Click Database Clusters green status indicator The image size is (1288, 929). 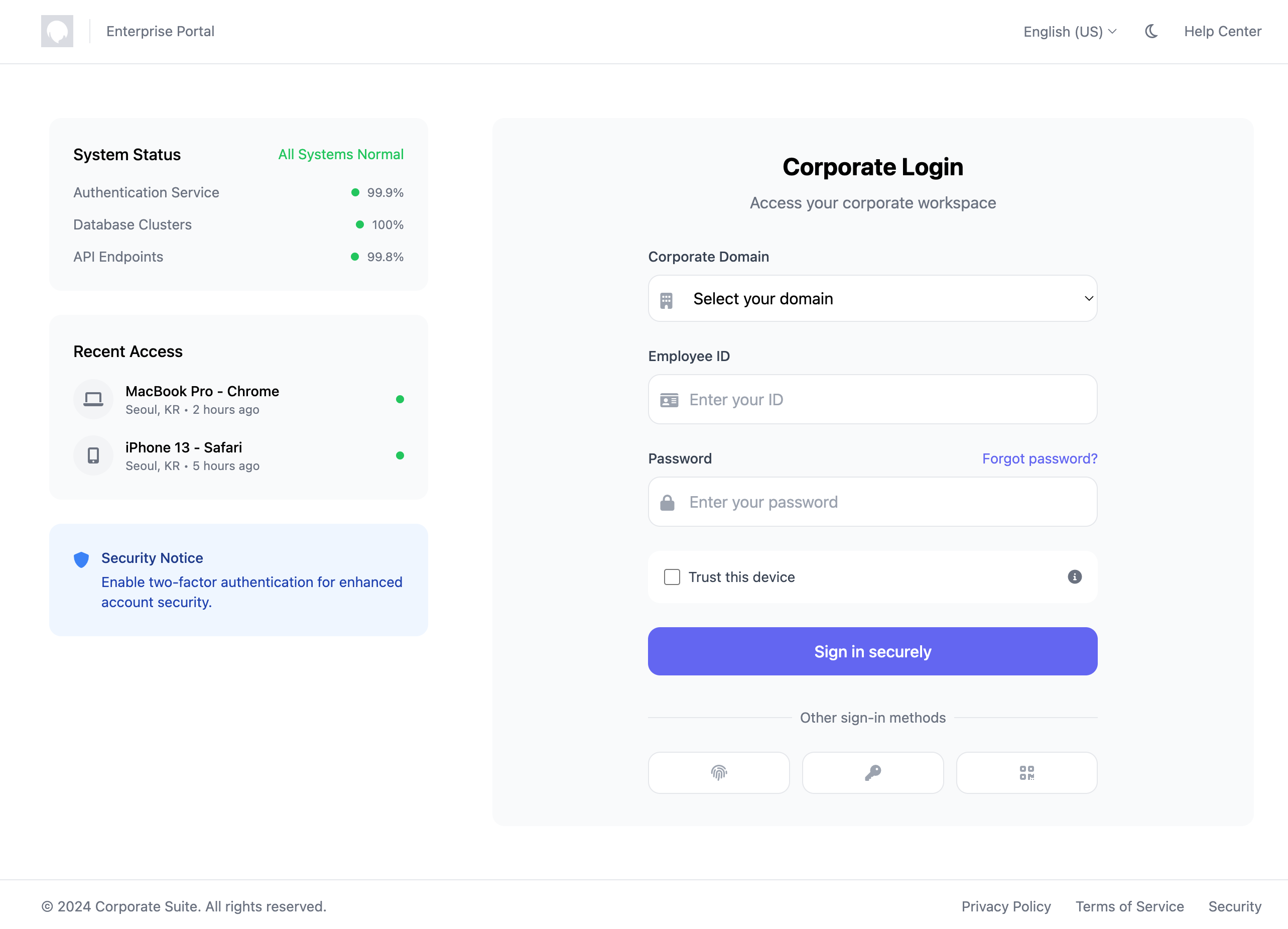[359, 224]
